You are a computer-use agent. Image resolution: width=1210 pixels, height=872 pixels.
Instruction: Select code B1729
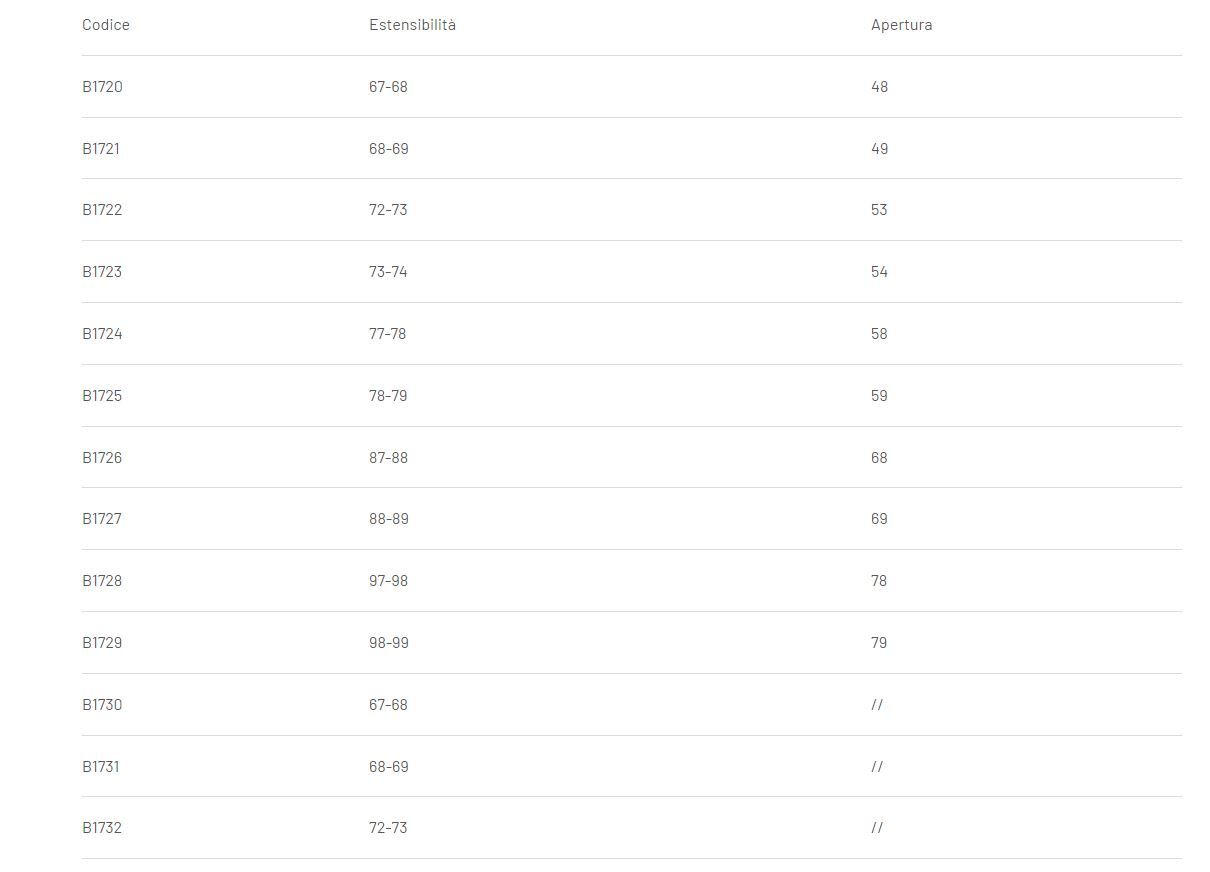[102, 643]
